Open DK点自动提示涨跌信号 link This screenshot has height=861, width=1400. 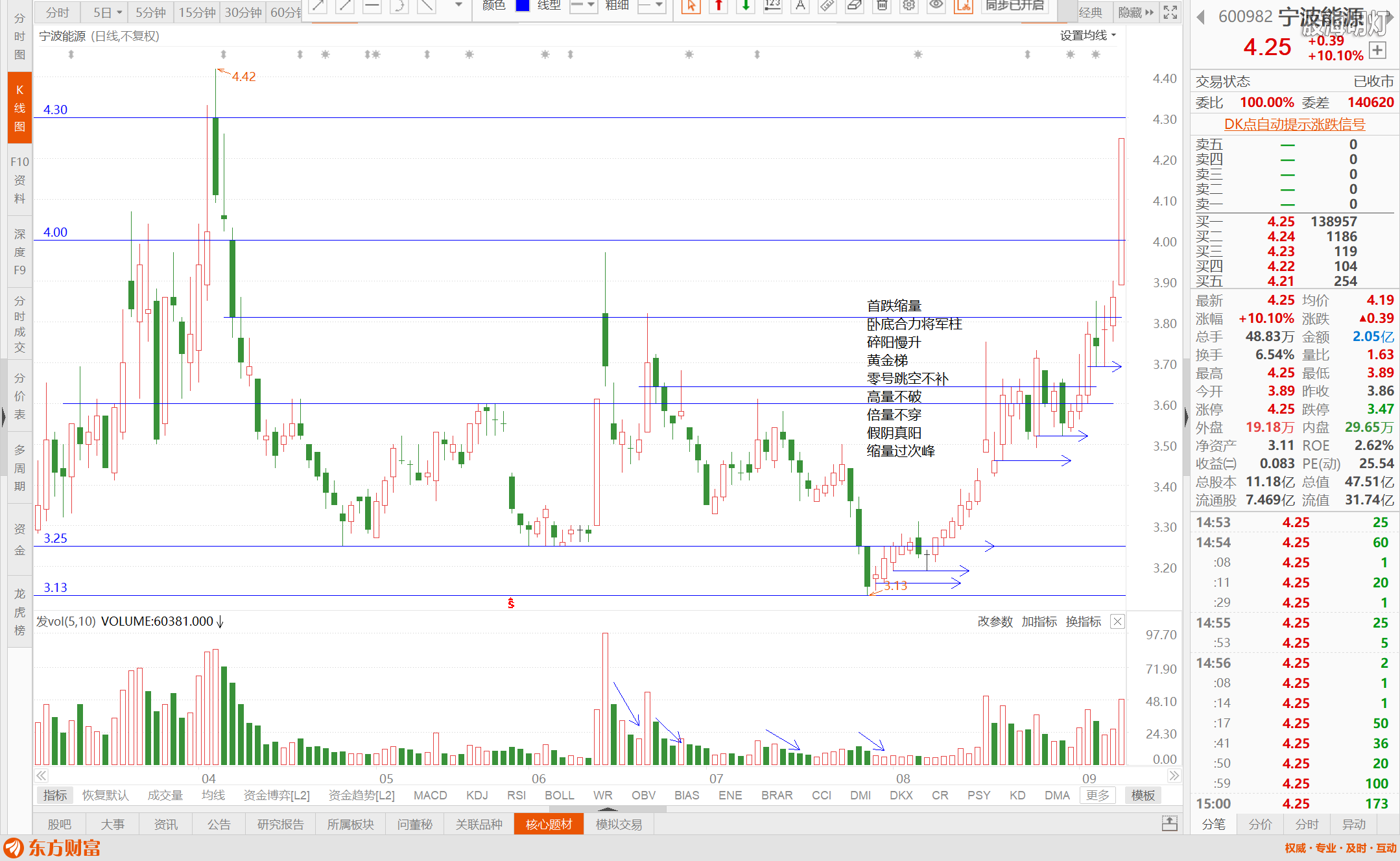pyautogui.click(x=1294, y=124)
